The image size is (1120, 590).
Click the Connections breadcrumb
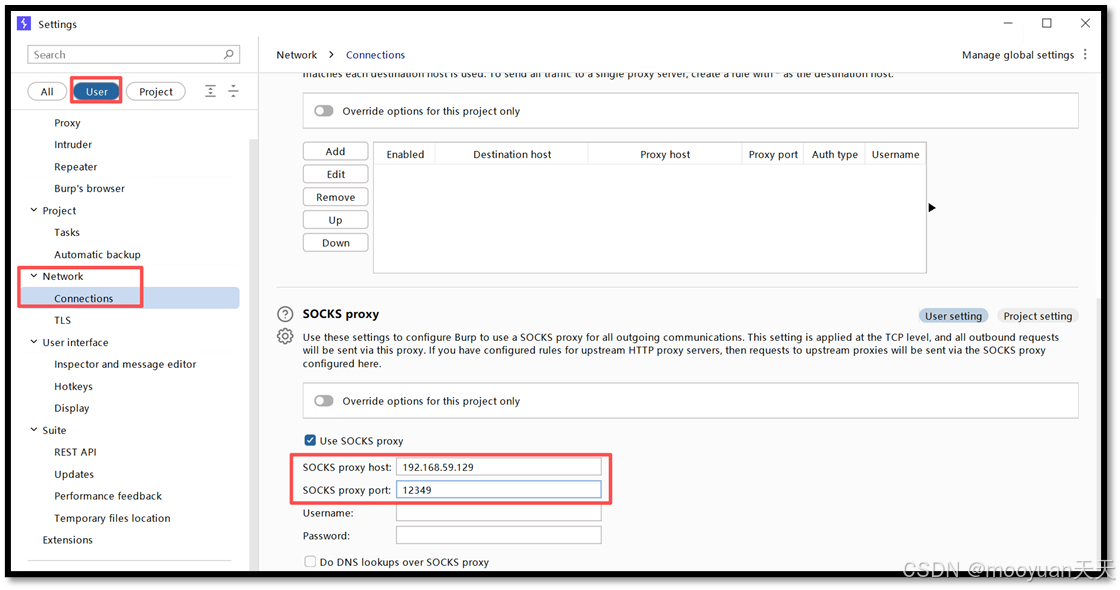point(375,55)
